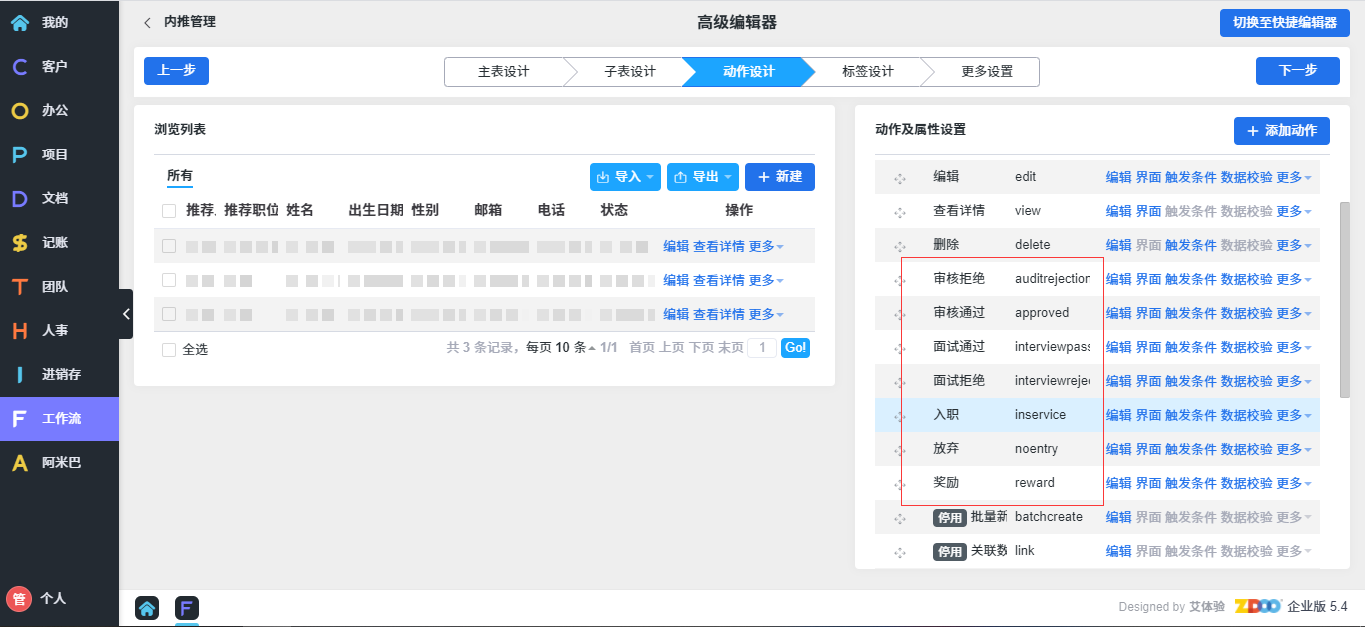Click the 添加动作 button

[x=1281, y=131]
